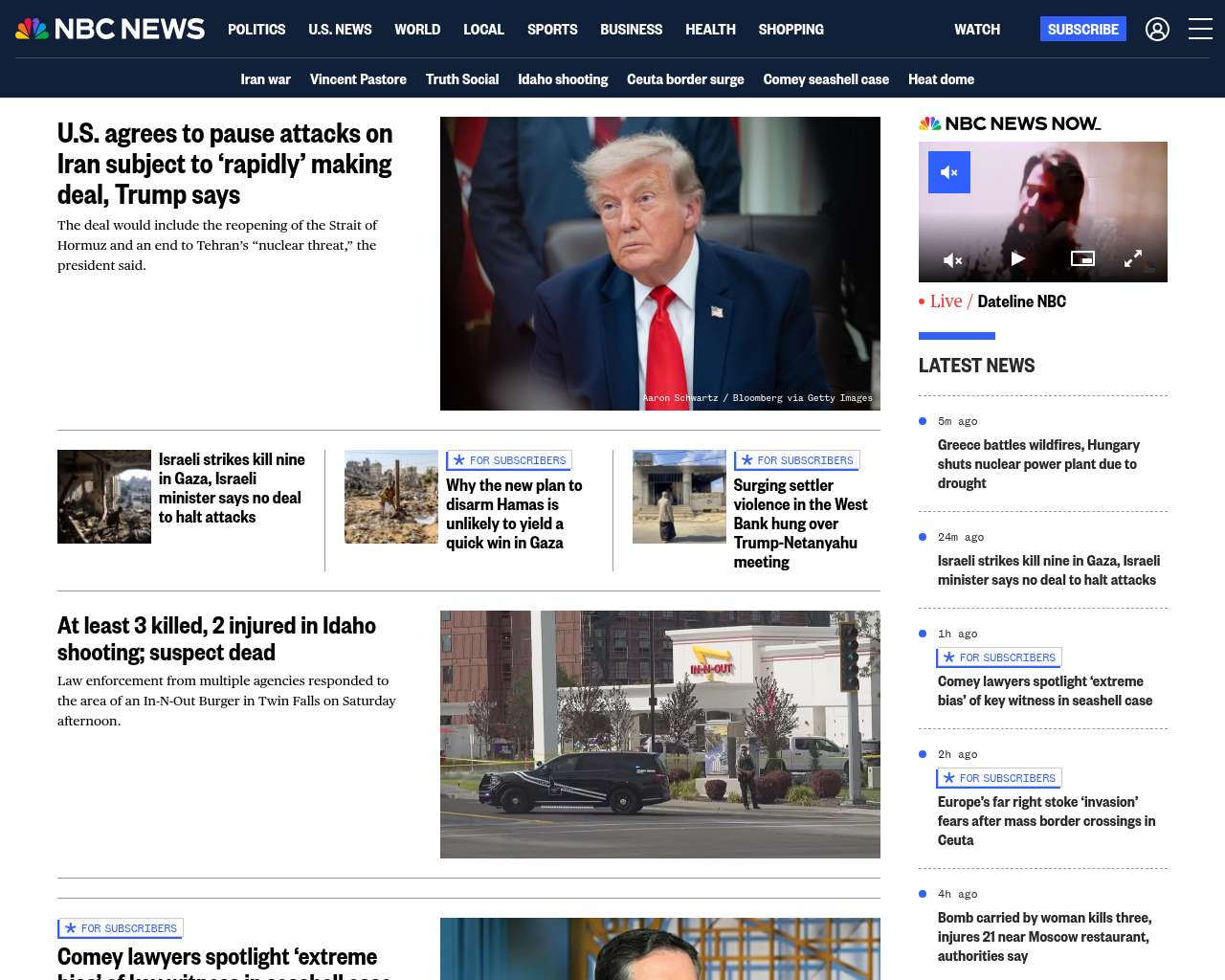Open the NBC News homepage logo

(110, 29)
